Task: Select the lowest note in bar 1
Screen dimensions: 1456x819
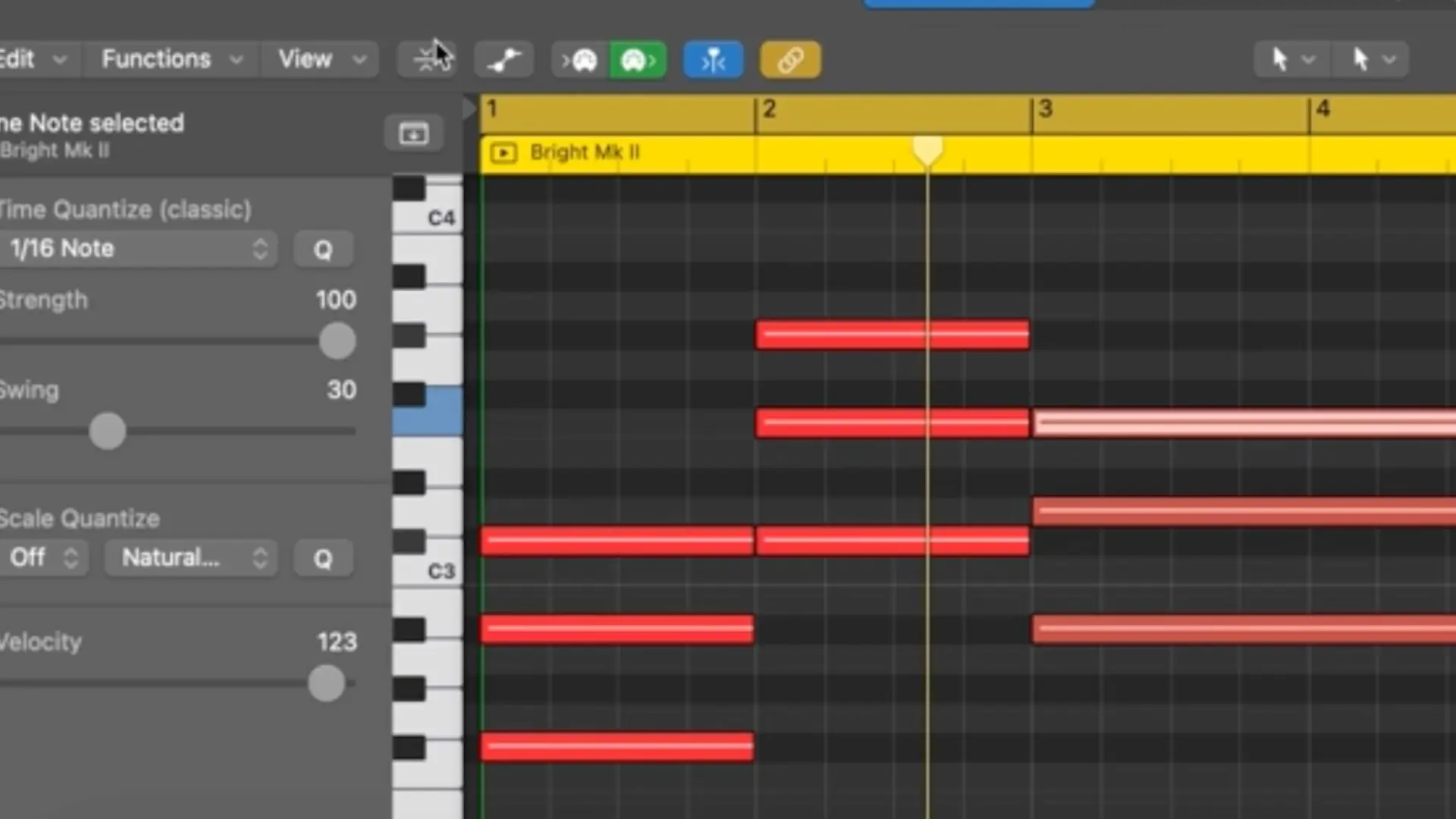Action: click(x=617, y=747)
